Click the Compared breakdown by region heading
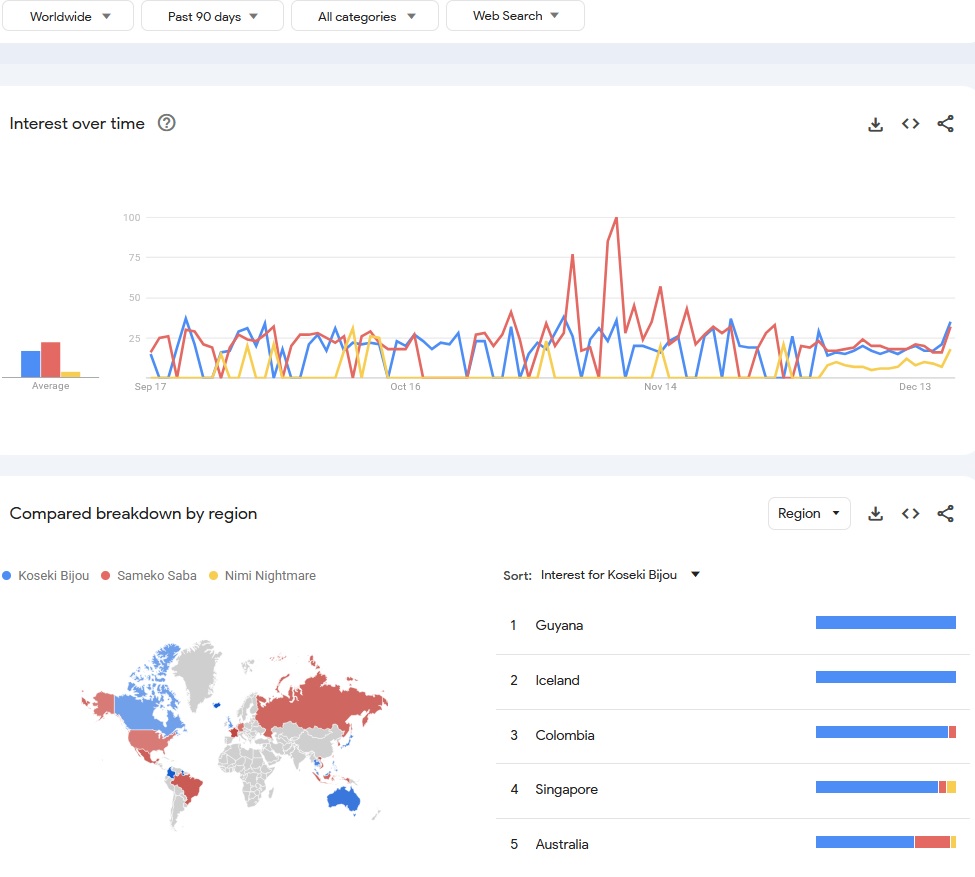 pos(133,513)
